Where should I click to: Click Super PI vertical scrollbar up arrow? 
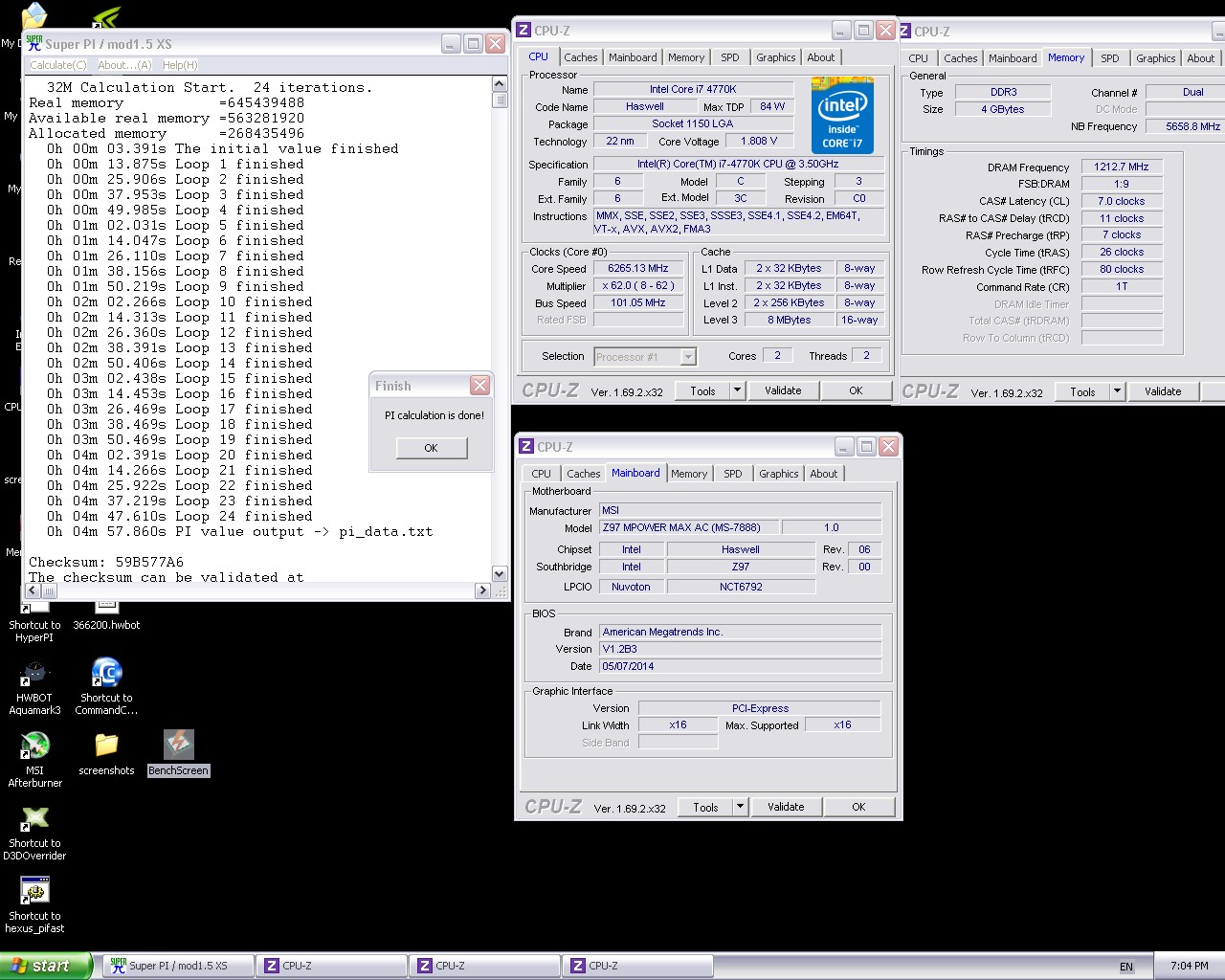[499, 84]
